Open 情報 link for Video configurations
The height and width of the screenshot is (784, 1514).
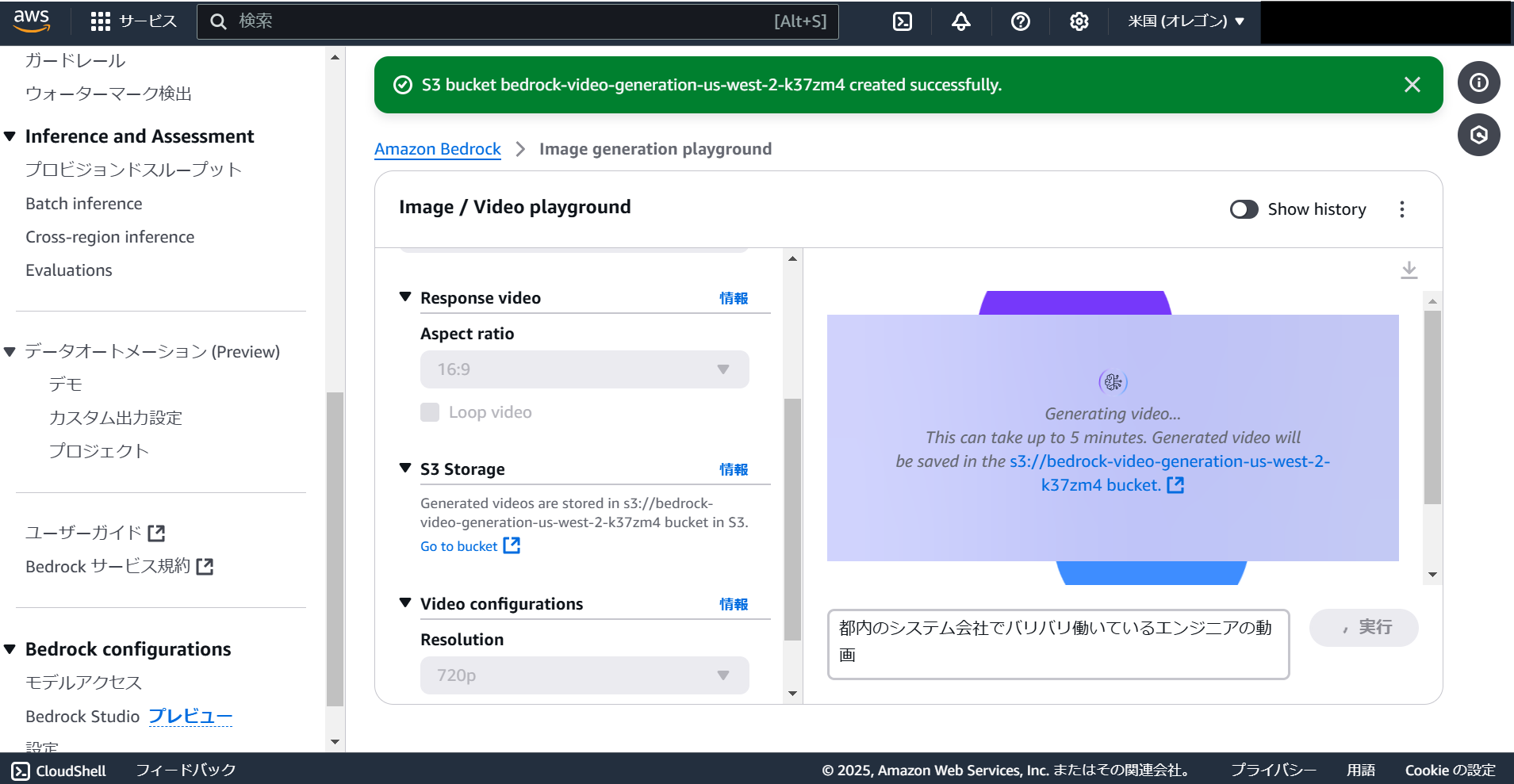click(734, 604)
